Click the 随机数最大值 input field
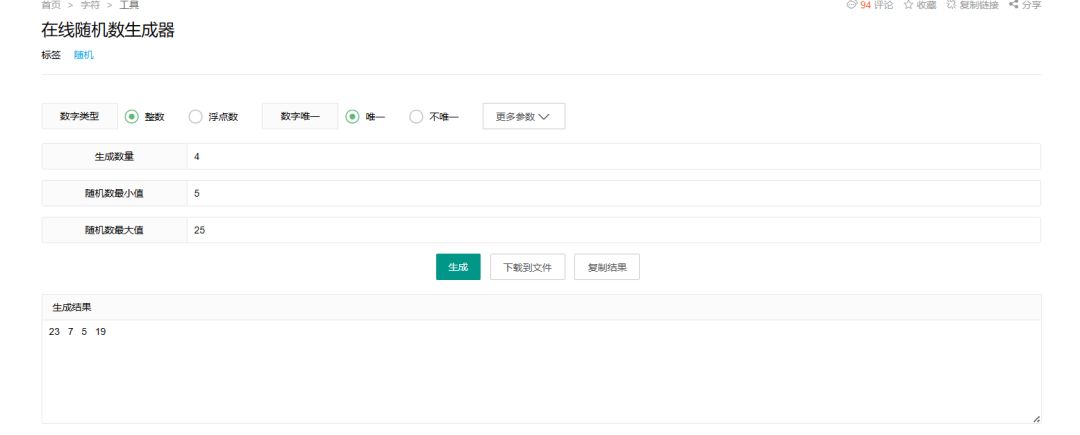This screenshot has height=435, width=1080. pos(613,231)
